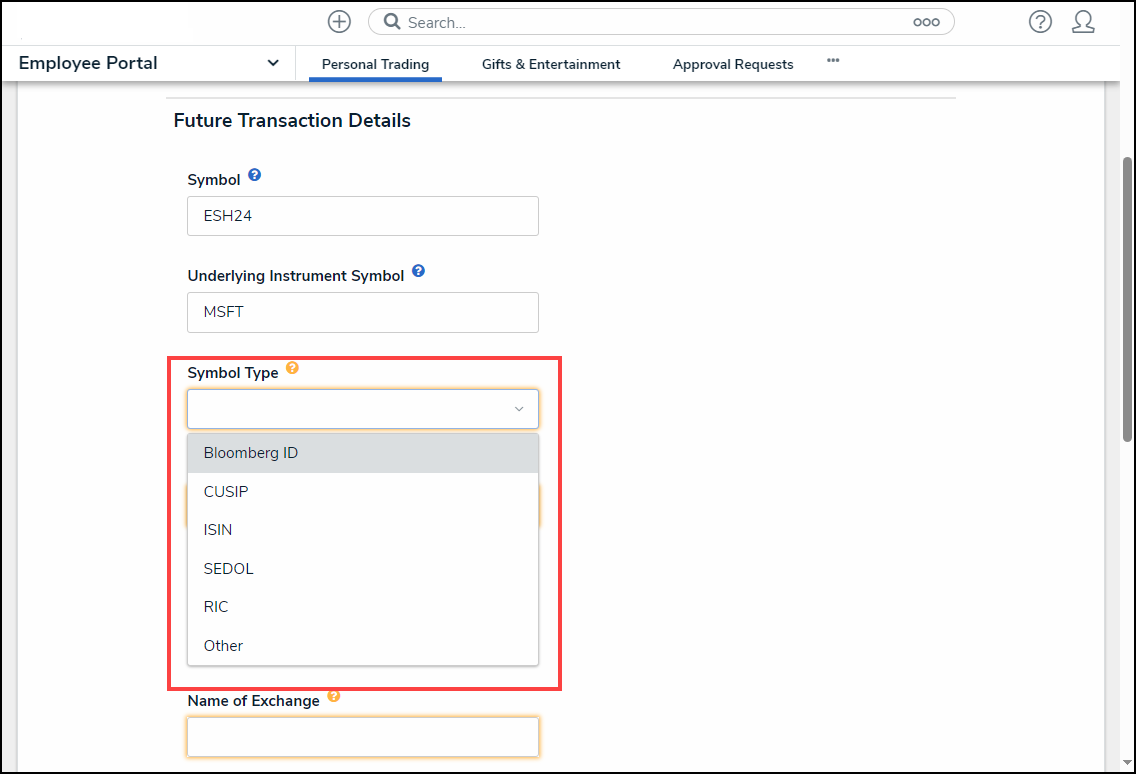Click the Name of Exchange input field

(x=362, y=737)
